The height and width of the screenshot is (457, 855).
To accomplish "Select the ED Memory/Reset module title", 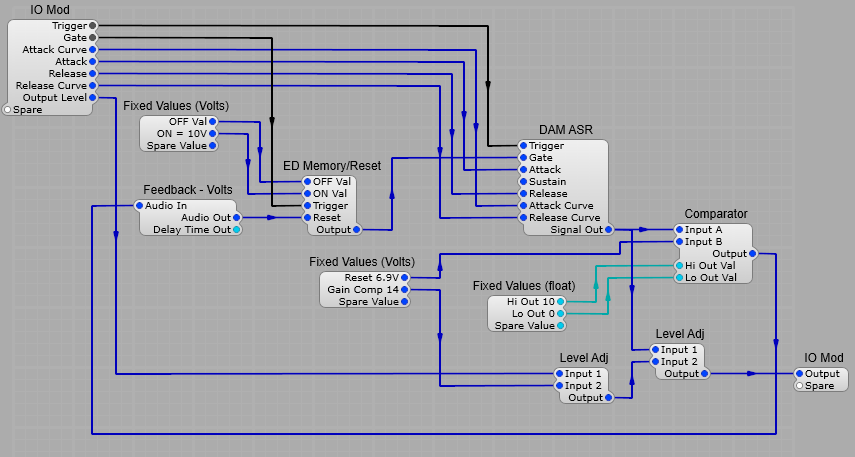I will (331, 165).
